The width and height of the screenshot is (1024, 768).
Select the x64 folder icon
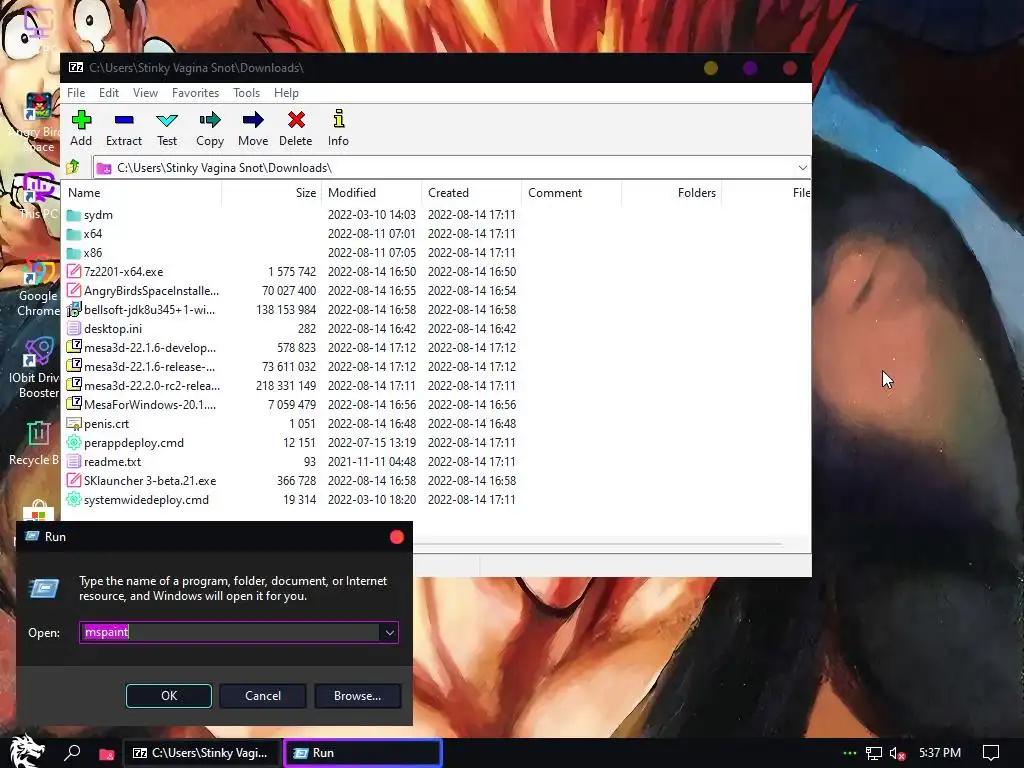pos(74,234)
